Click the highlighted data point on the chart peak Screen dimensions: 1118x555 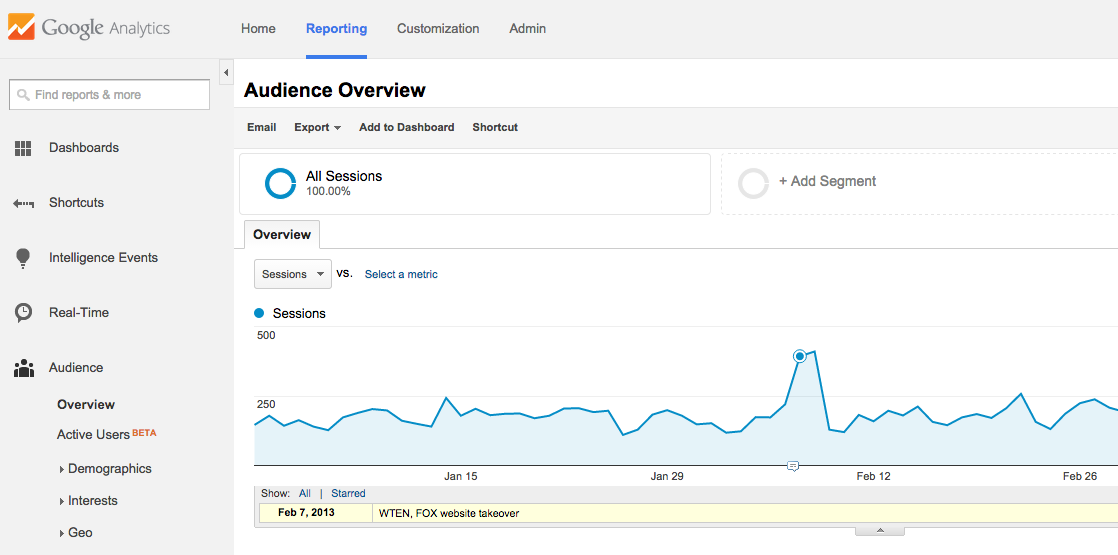(799, 356)
